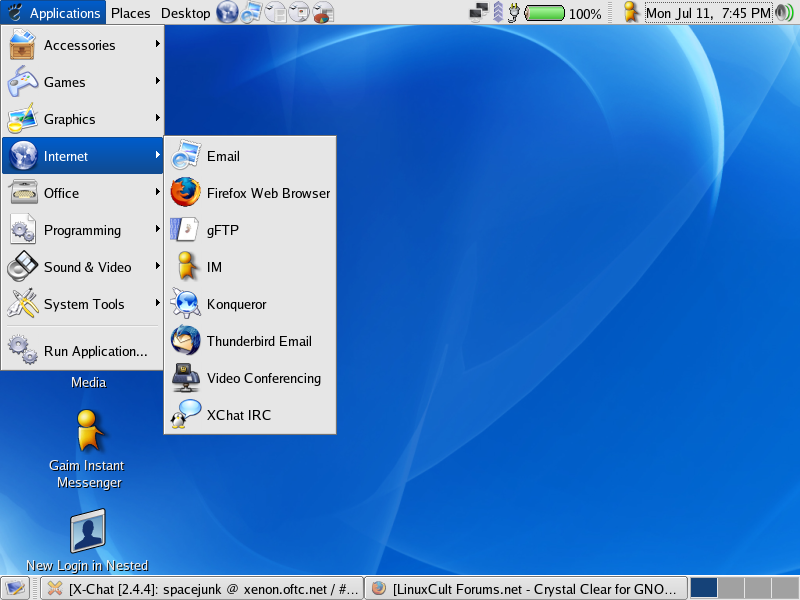Select the Media desktop label
Screen dimensions: 800x600
(x=89, y=382)
